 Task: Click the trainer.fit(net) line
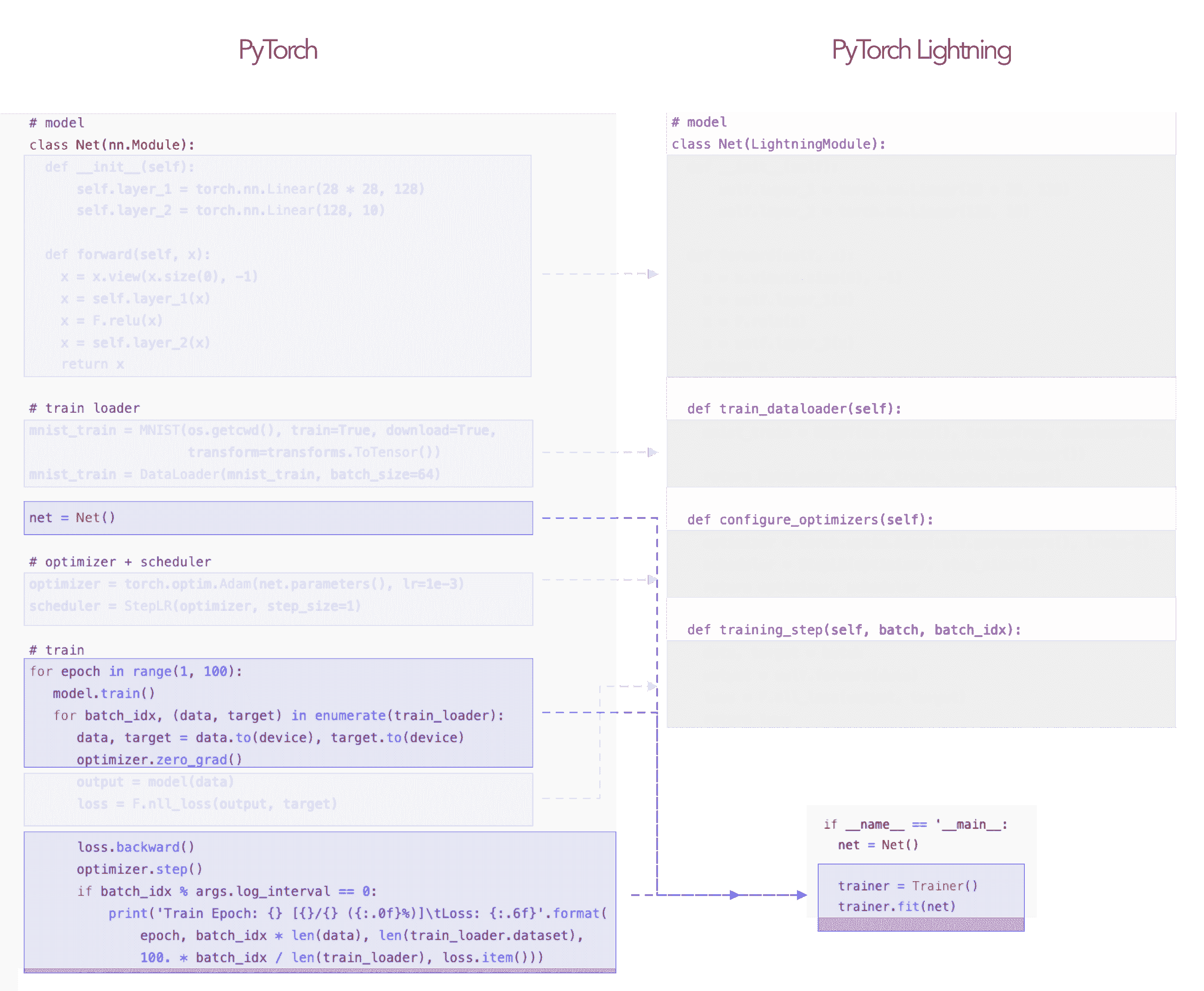pyautogui.click(x=896, y=907)
